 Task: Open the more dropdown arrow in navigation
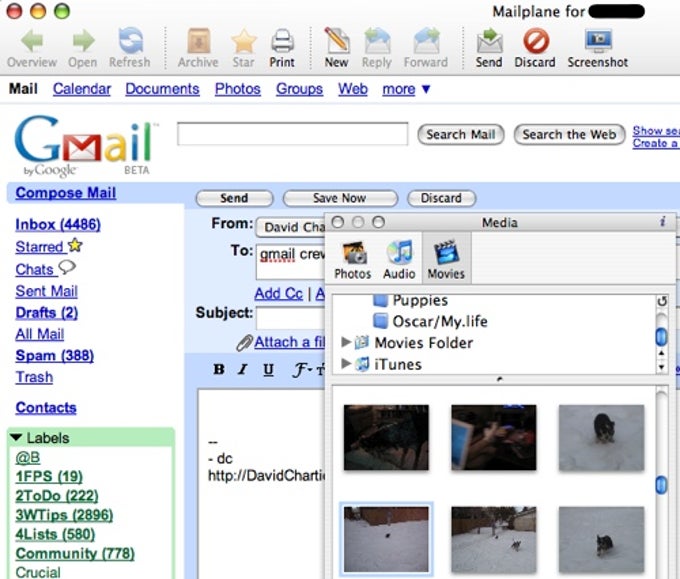pyautogui.click(x=426, y=89)
